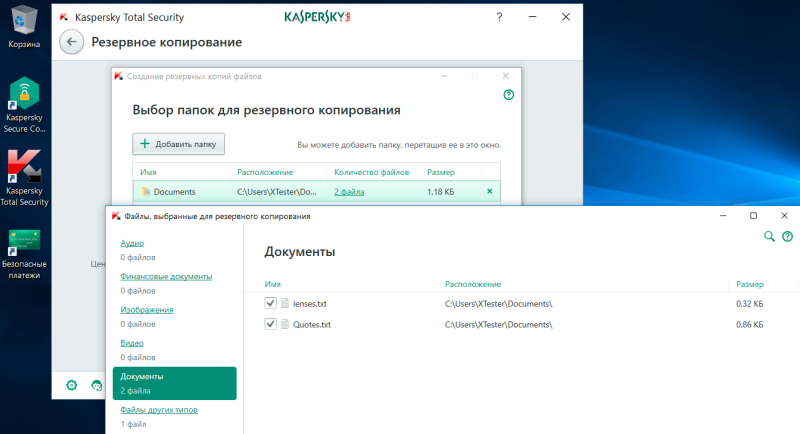
Task: Click question mark help in Kaspersky title bar
Action: tap(499, 17)
